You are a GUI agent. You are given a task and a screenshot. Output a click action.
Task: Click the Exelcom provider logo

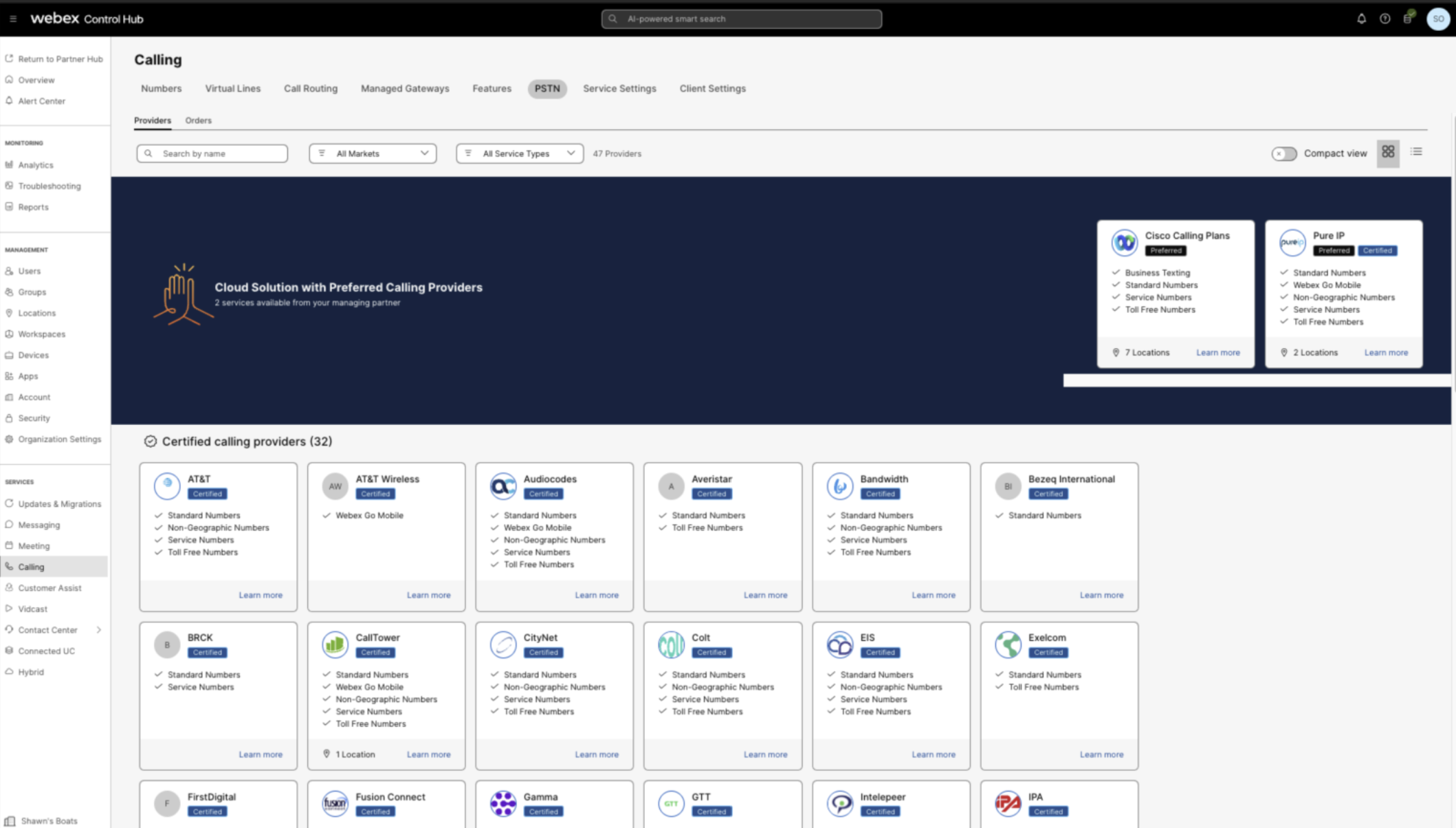pos(1008,644)
